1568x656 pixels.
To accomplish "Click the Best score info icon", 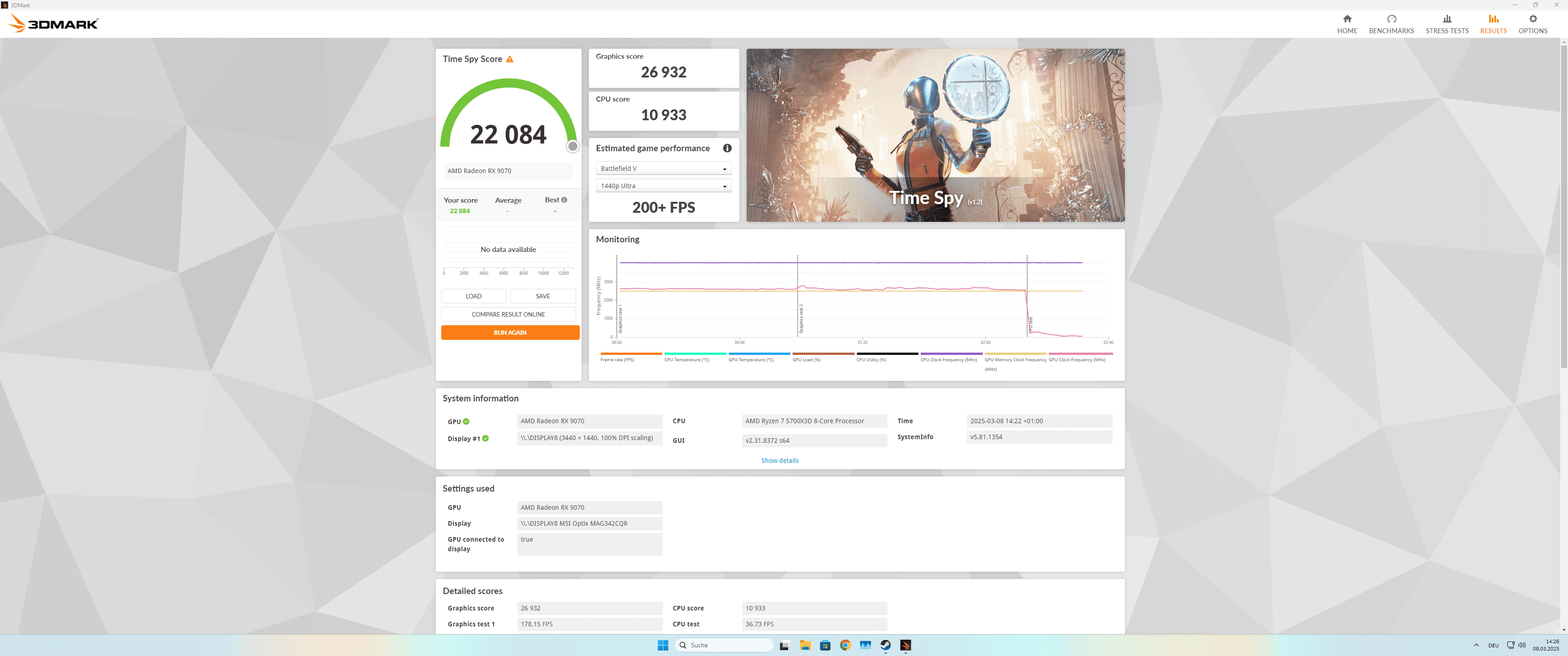I will coord(564,200).
